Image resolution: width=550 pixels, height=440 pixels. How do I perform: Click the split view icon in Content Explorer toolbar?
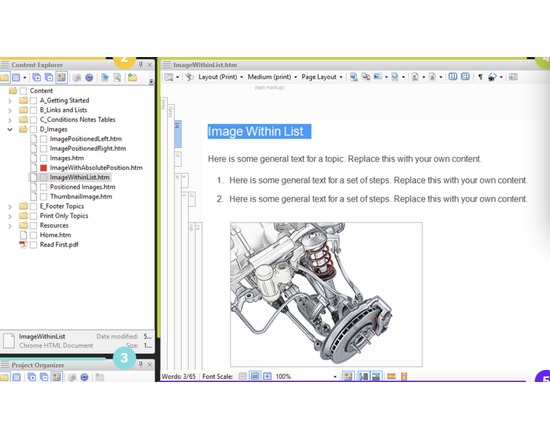(x=16, y=78)
